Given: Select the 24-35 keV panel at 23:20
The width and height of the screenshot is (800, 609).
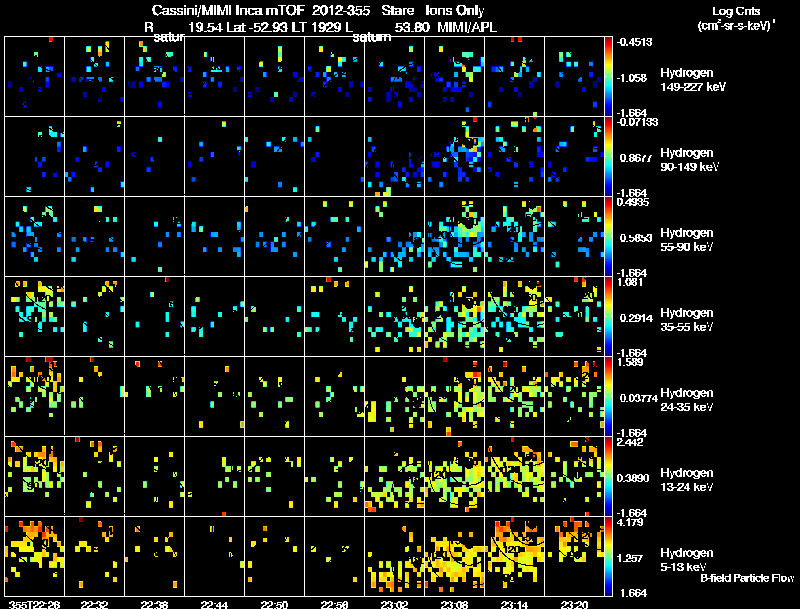Looking at the screenshot, I should pos(574,396).
